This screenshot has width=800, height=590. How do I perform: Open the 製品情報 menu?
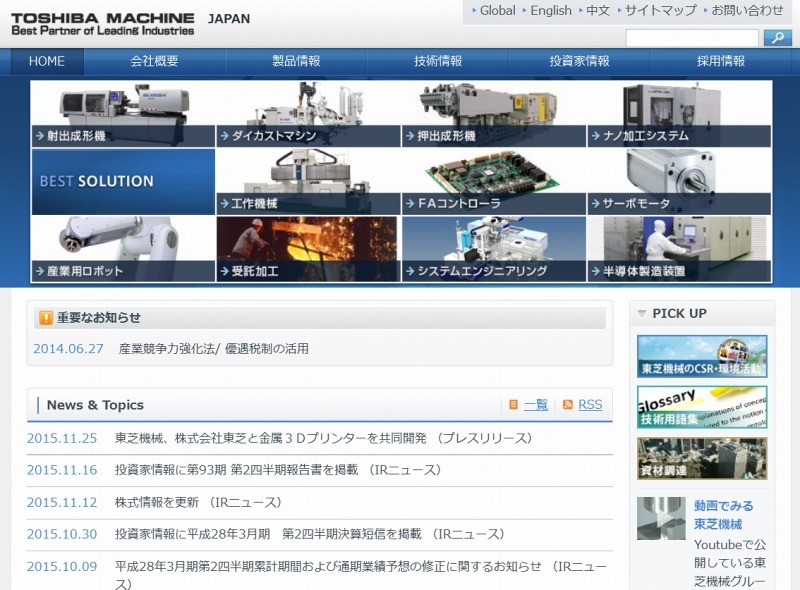coord(296,61)
